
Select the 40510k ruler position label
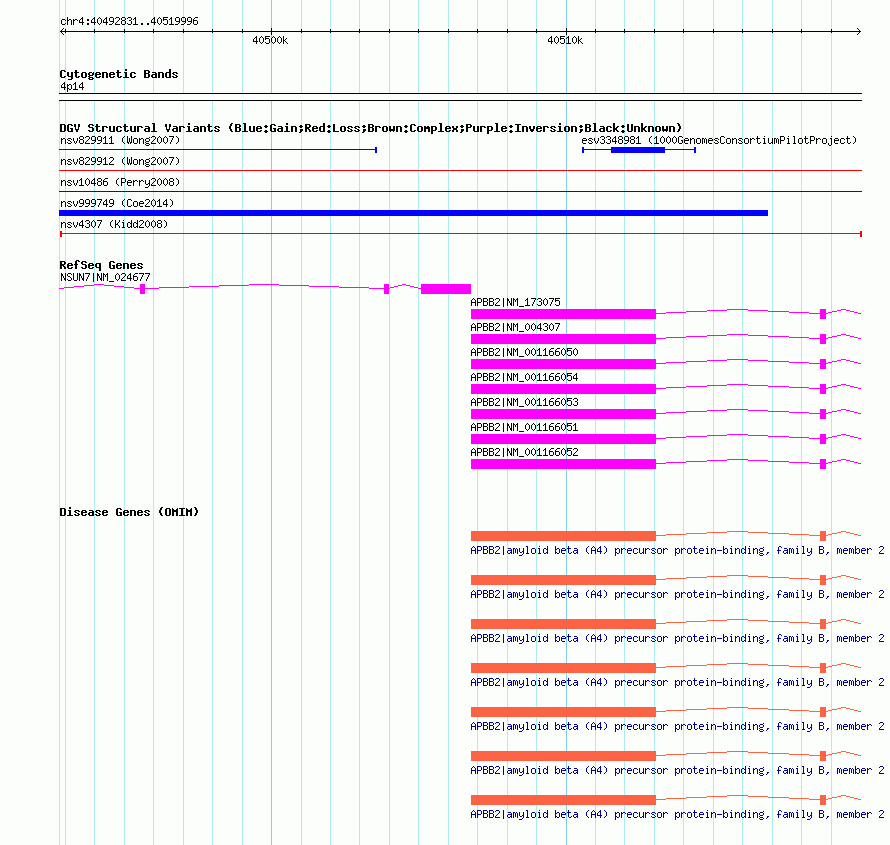[565, 40]
